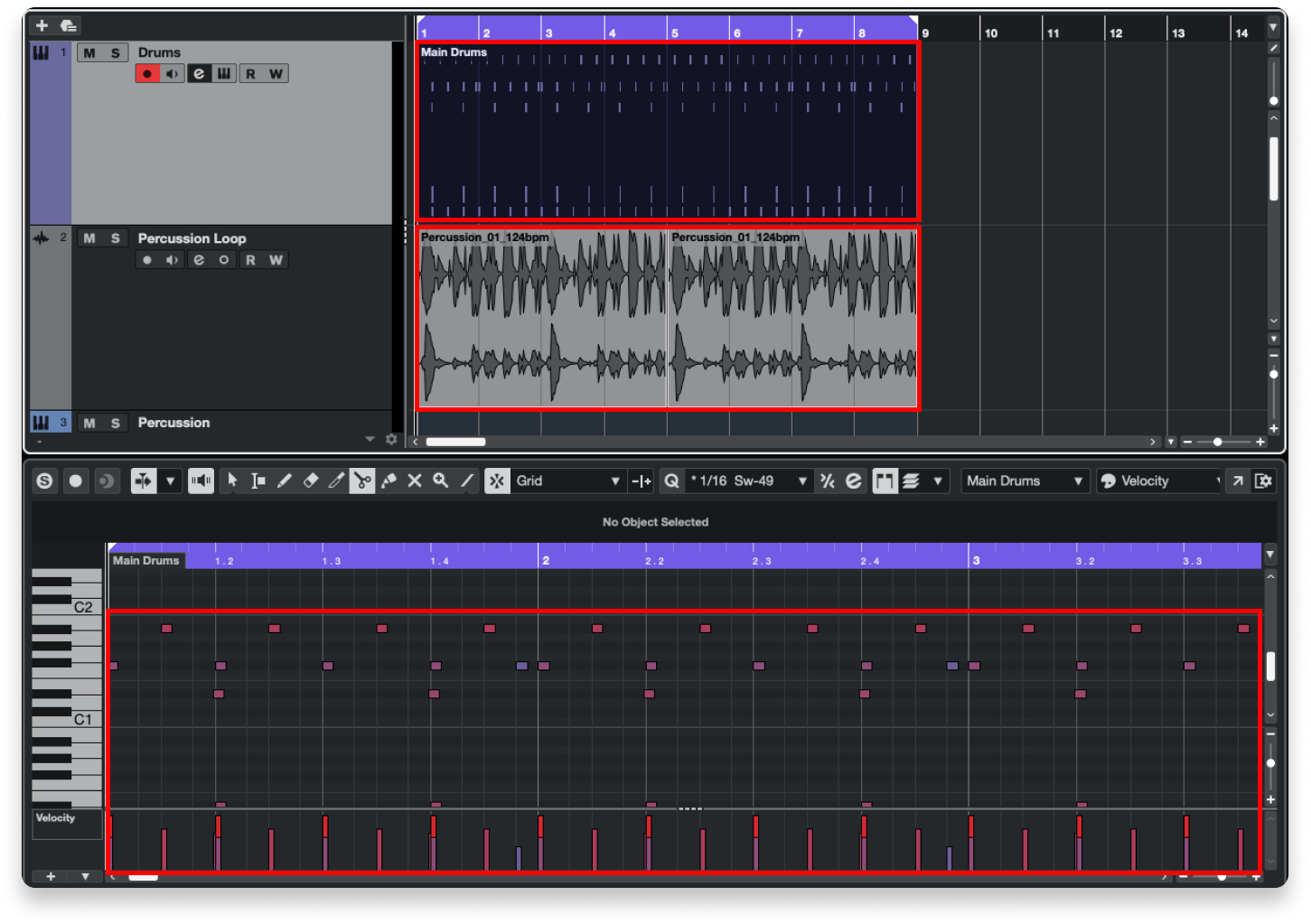1311x924 pixels.
Task: Click project horizontal scrollbar thumb
Action: click(456, 442)
